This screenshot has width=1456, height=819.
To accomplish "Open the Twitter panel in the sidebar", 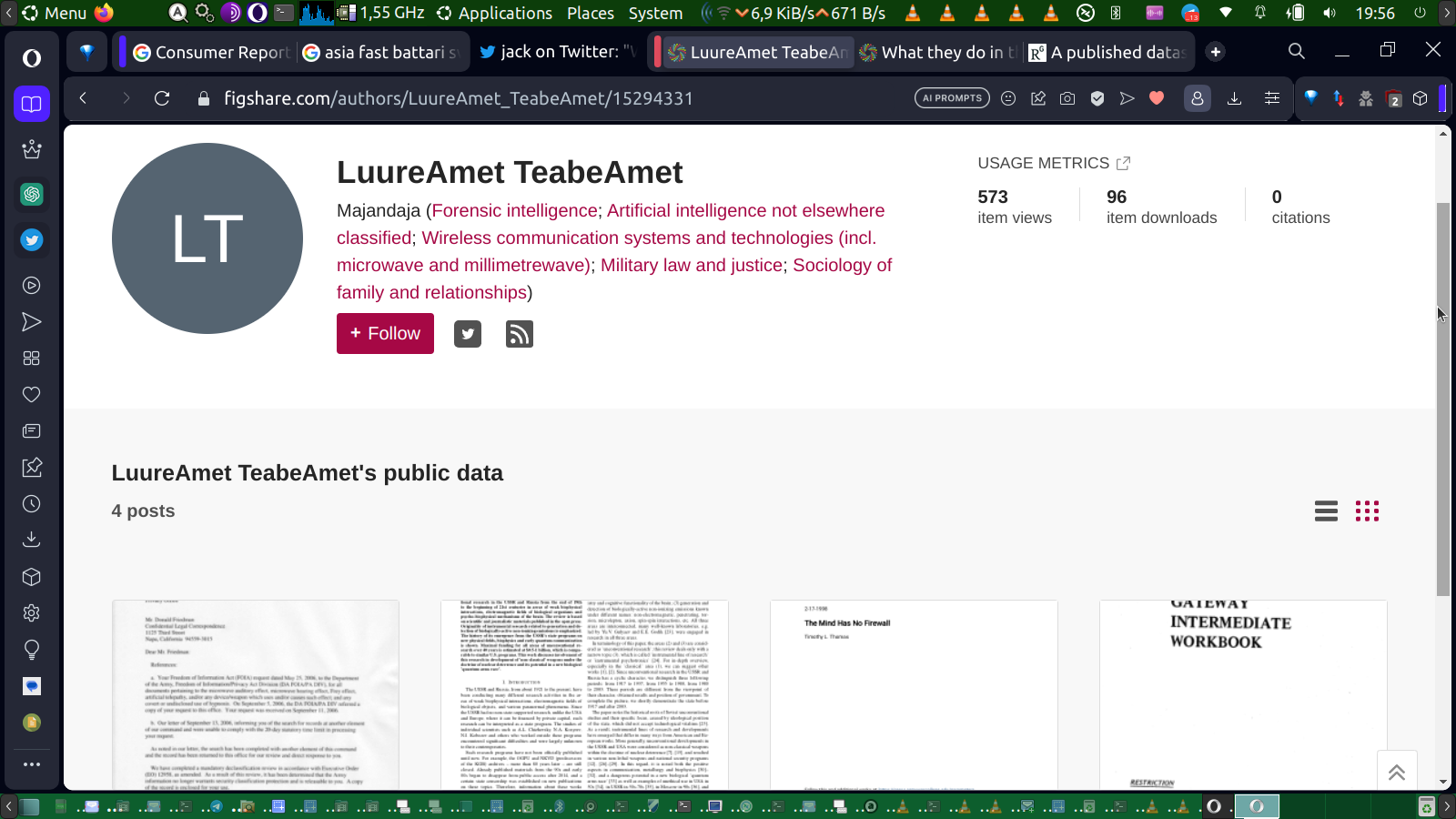I will (x=32, y=240).
